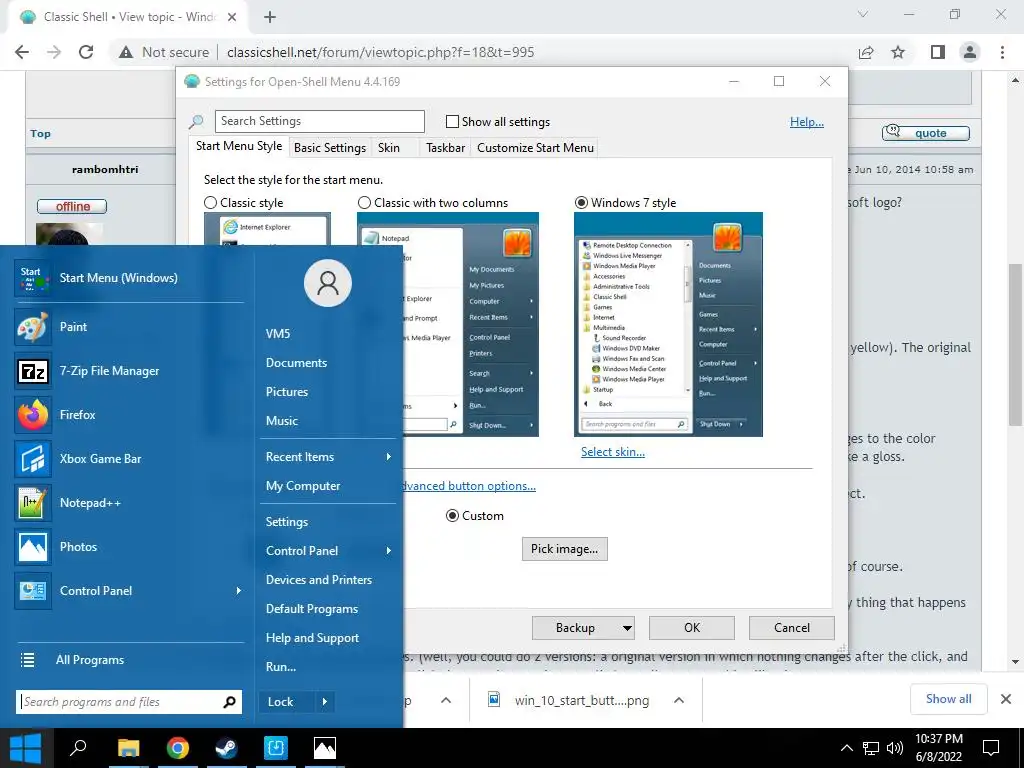This screenshot has height=768, width=1024.
Task: Open the Photos icon on the taskbar
Action: [325, 748]
